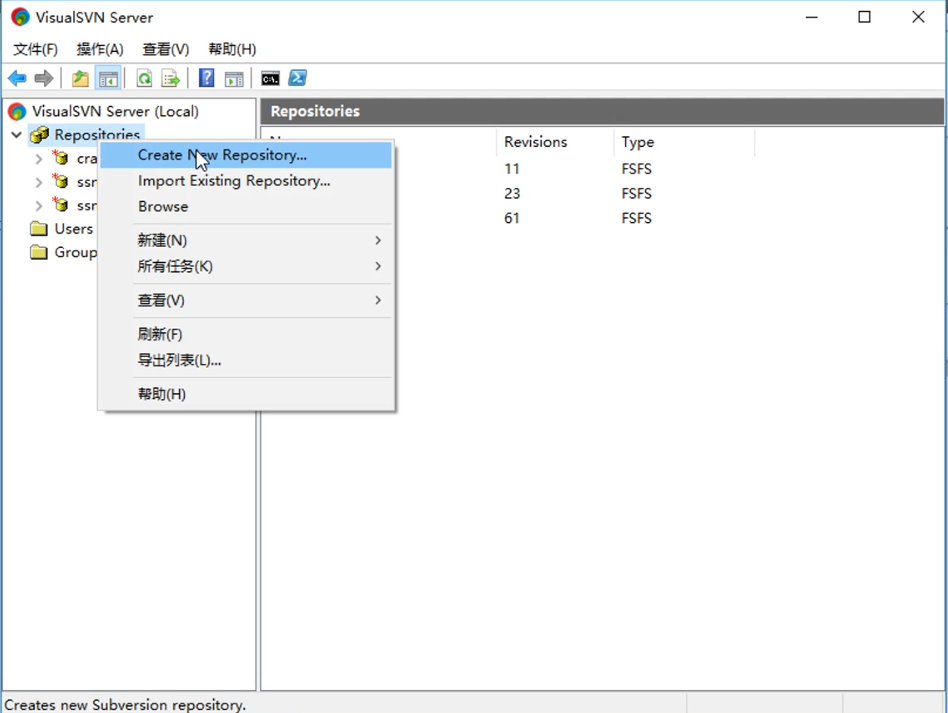Viewport: 948px width, 713px height.
Task: Click the status bar text 'Creates new Subversion repository.'
Action: (125, 705)
